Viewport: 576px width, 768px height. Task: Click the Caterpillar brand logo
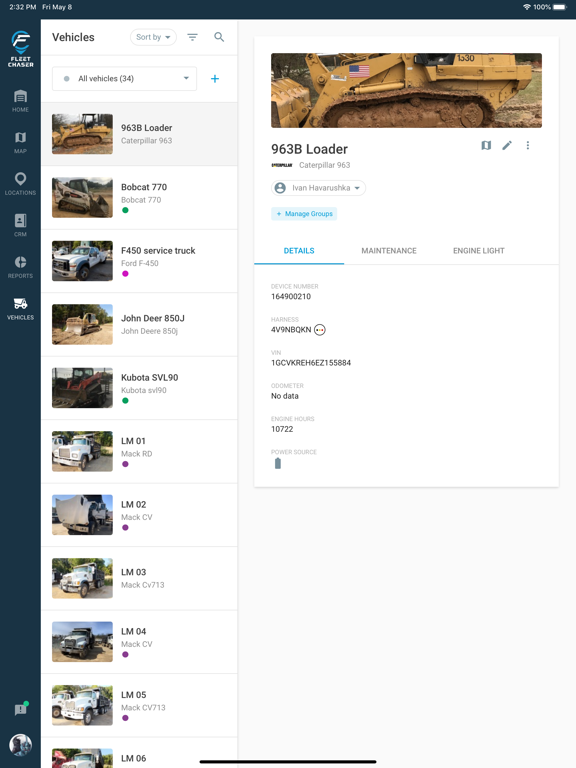[282, 165]
